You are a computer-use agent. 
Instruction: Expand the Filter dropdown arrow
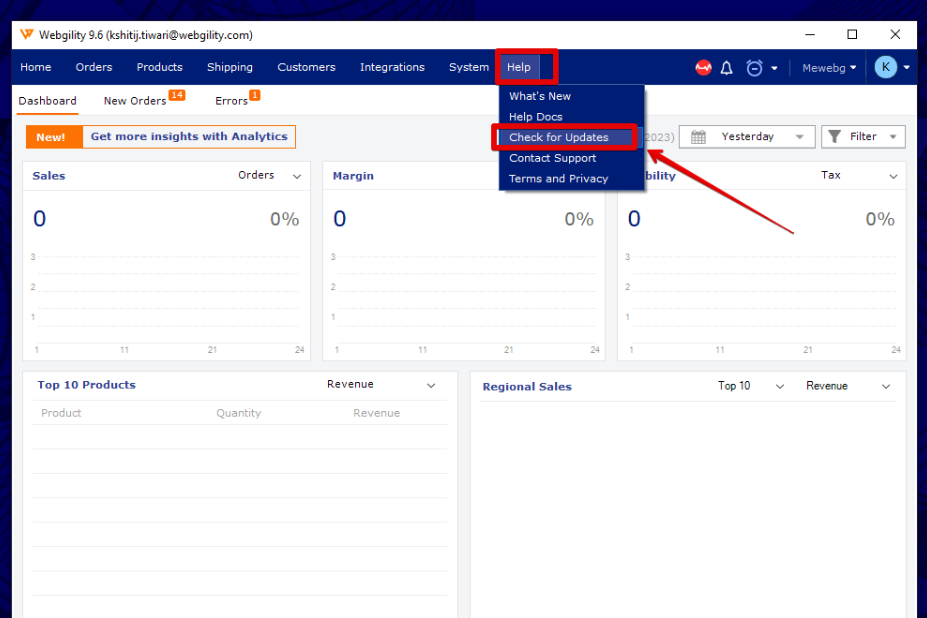point(893,137)
